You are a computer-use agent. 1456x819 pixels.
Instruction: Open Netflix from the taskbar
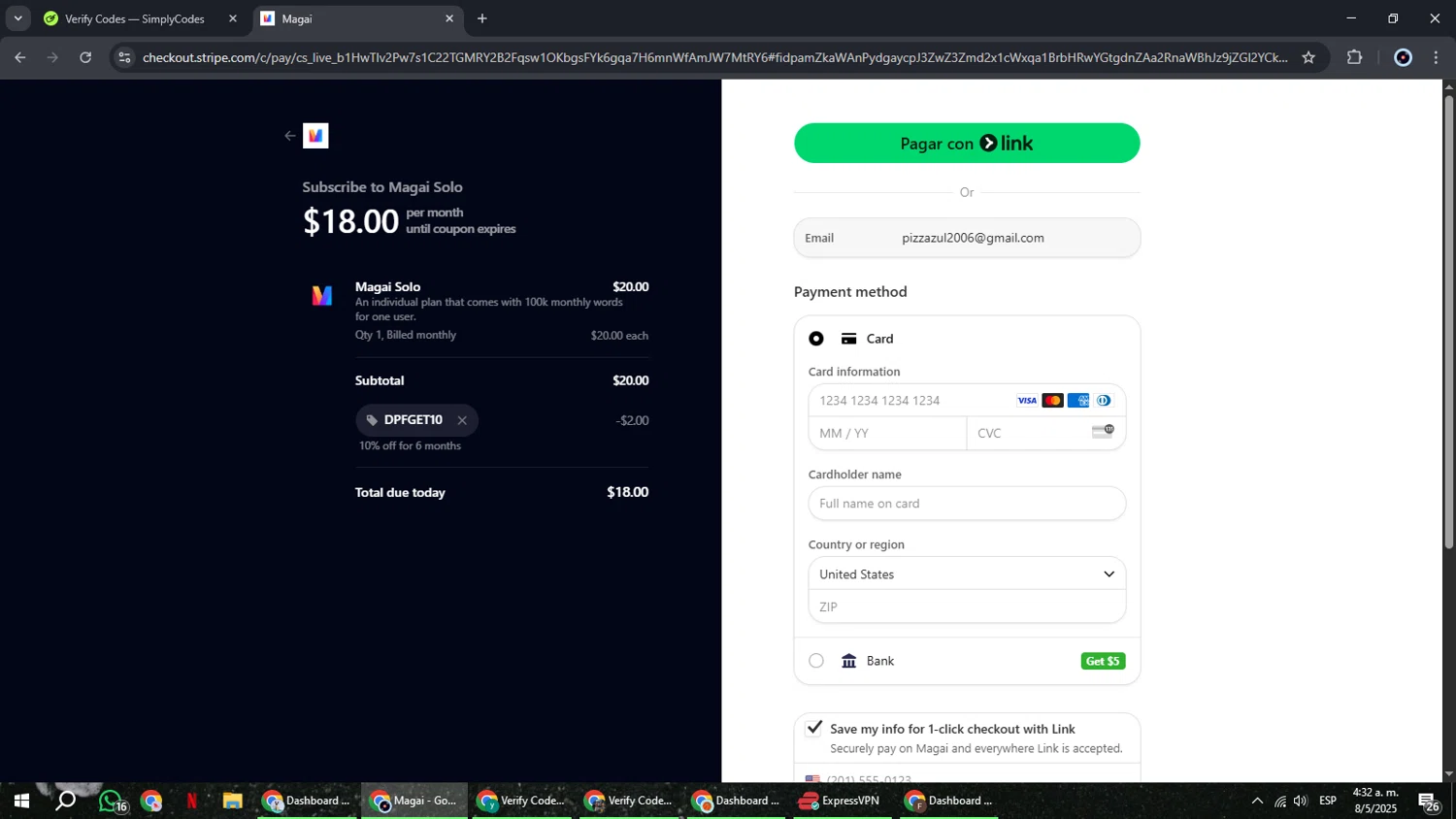(191, 801)
